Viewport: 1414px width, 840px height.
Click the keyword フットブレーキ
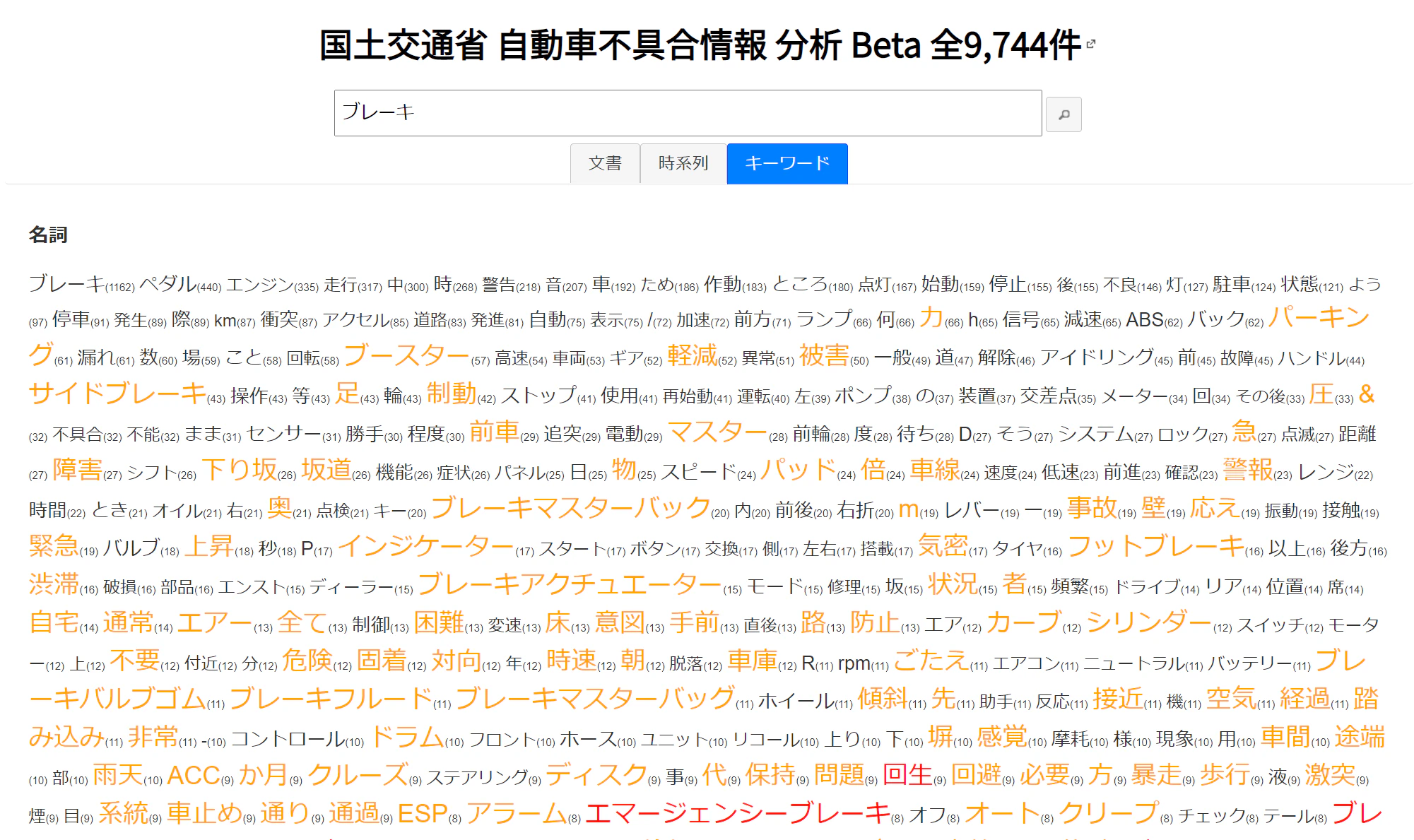tap(1156, 545)
